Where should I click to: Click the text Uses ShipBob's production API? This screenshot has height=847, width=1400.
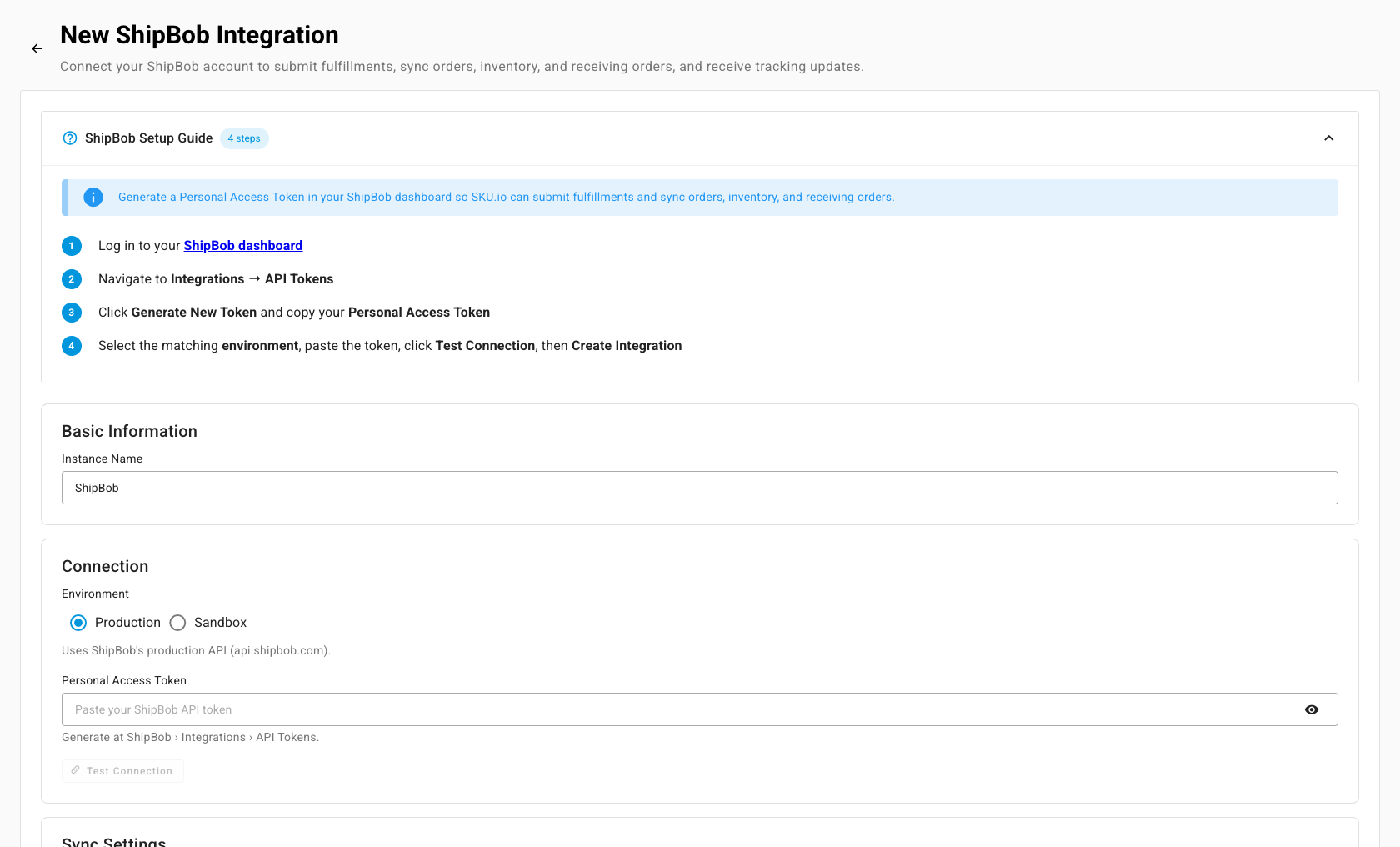[x=196, y=651]
